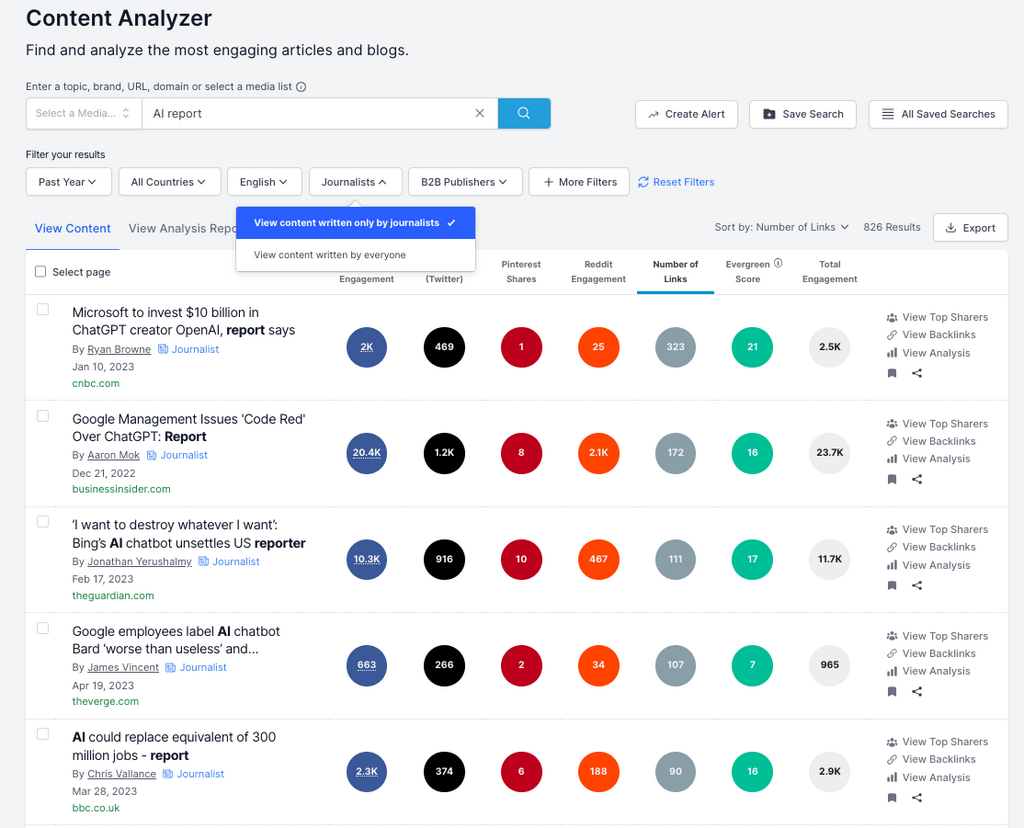
Task: Bookmark the Microsoft $10 billion article
Action: 892,373
